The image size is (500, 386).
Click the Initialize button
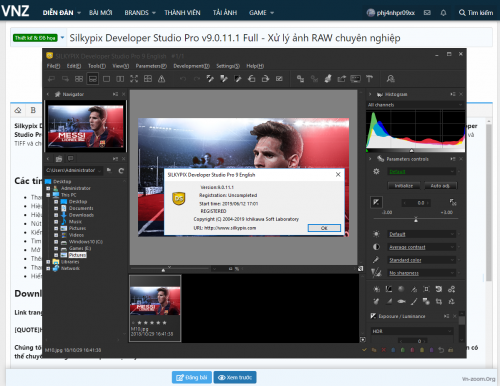(404, 186)
